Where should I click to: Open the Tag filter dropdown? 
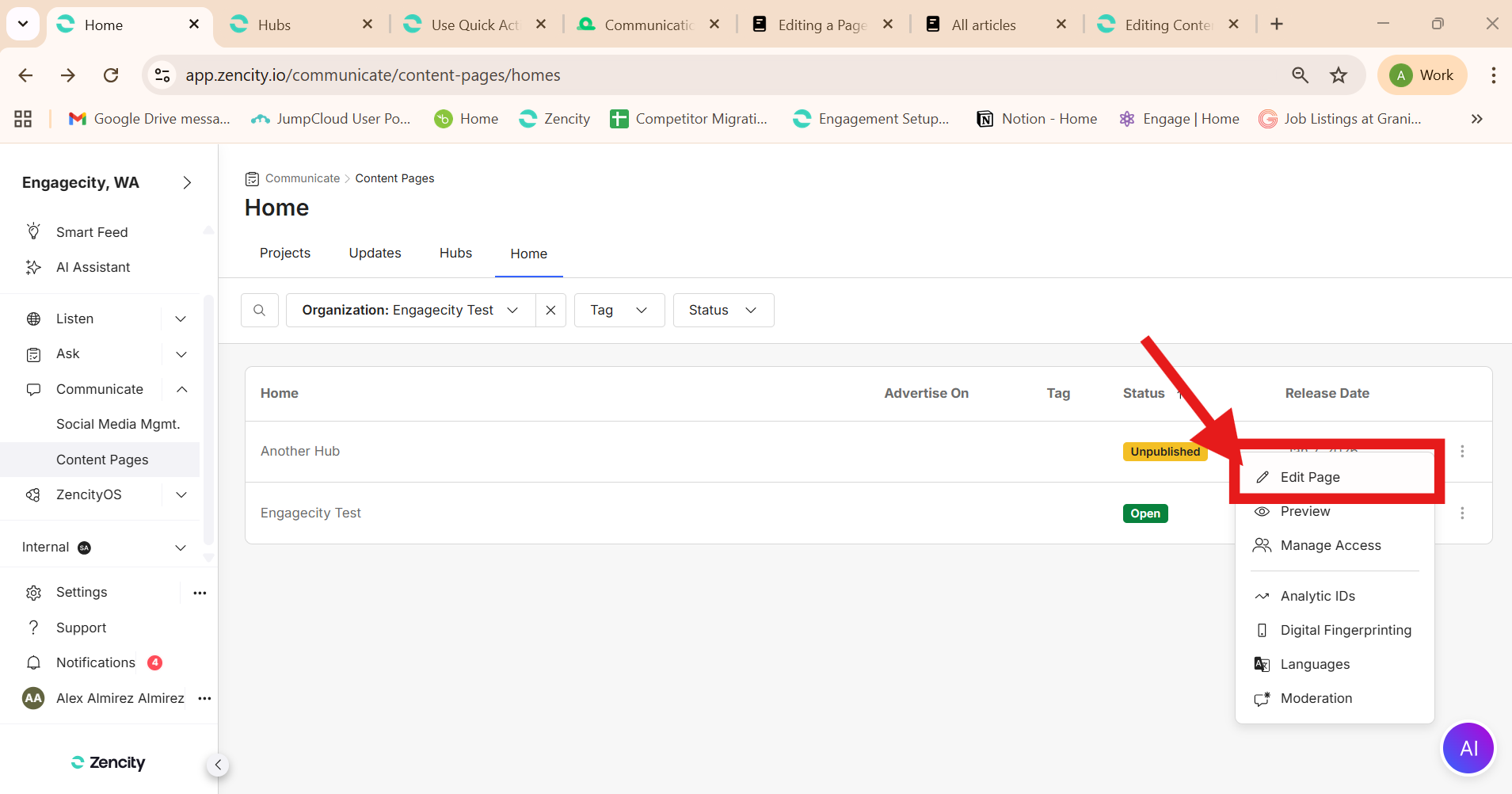pos(619,311)
